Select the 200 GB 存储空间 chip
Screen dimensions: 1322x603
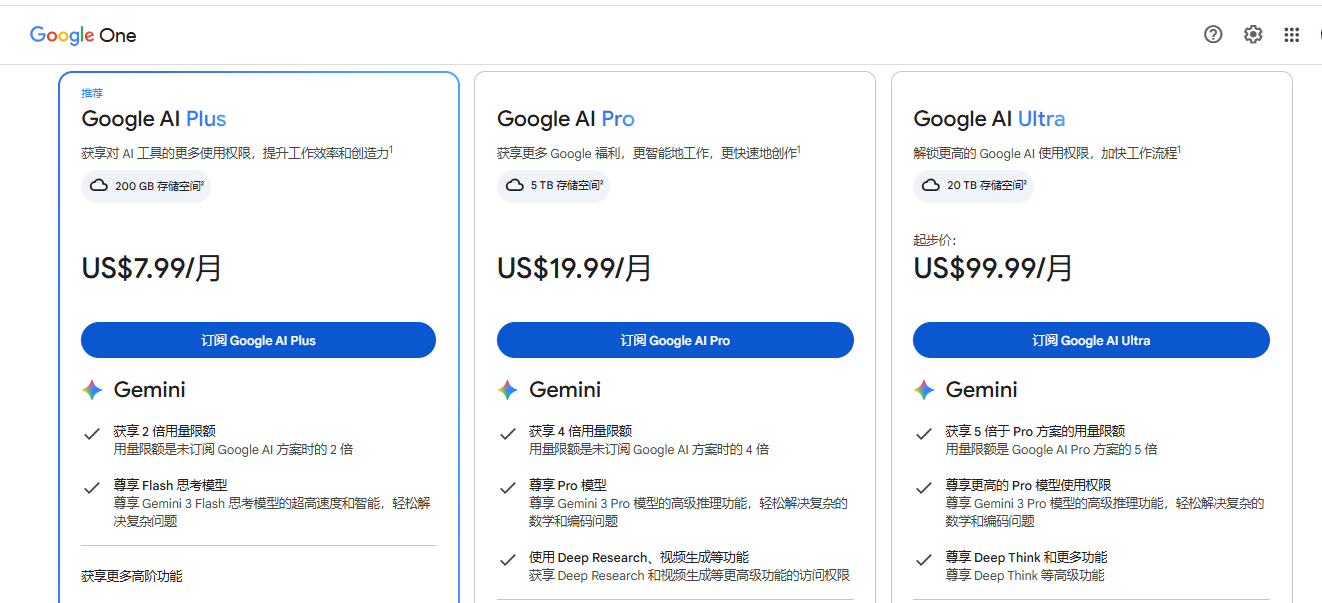coord(146,186)
